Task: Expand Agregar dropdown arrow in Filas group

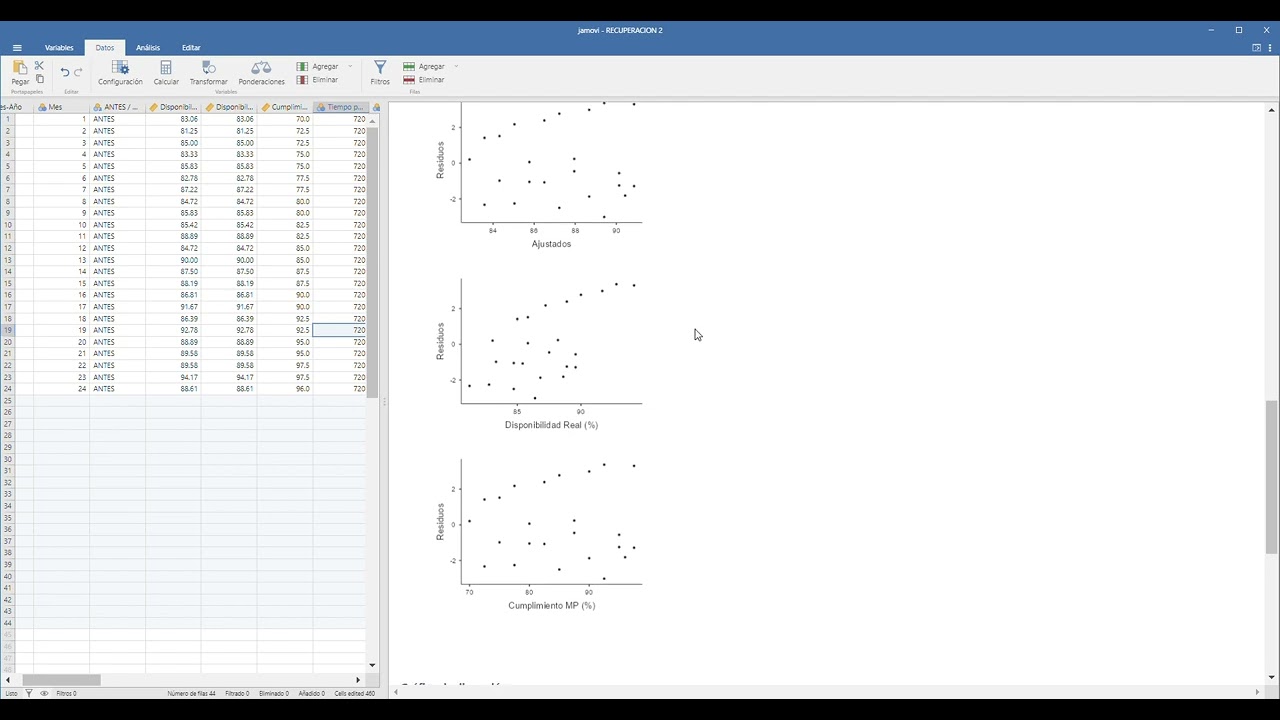Action: coord(456,66)
